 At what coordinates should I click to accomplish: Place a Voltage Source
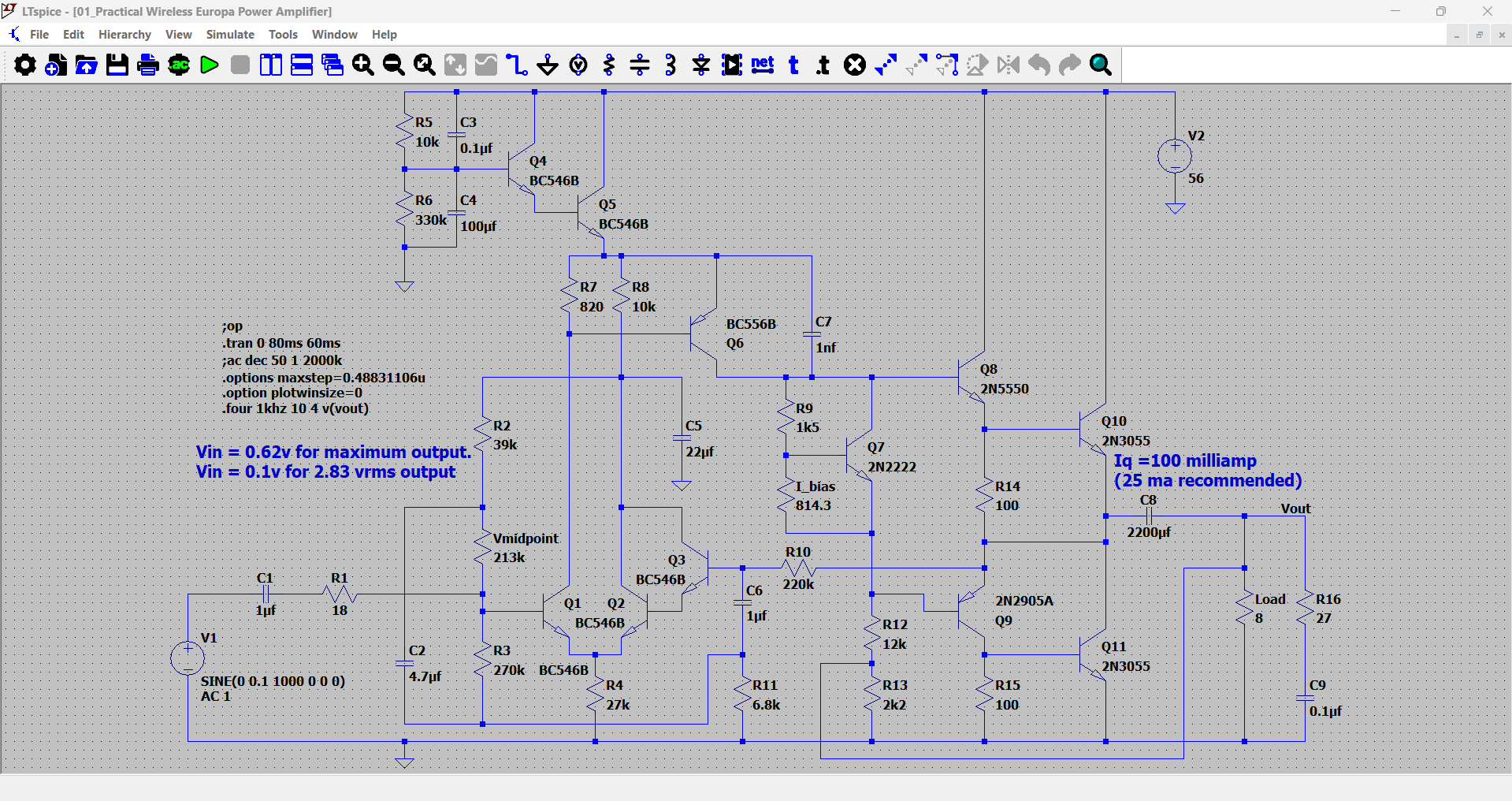[578, 65]
